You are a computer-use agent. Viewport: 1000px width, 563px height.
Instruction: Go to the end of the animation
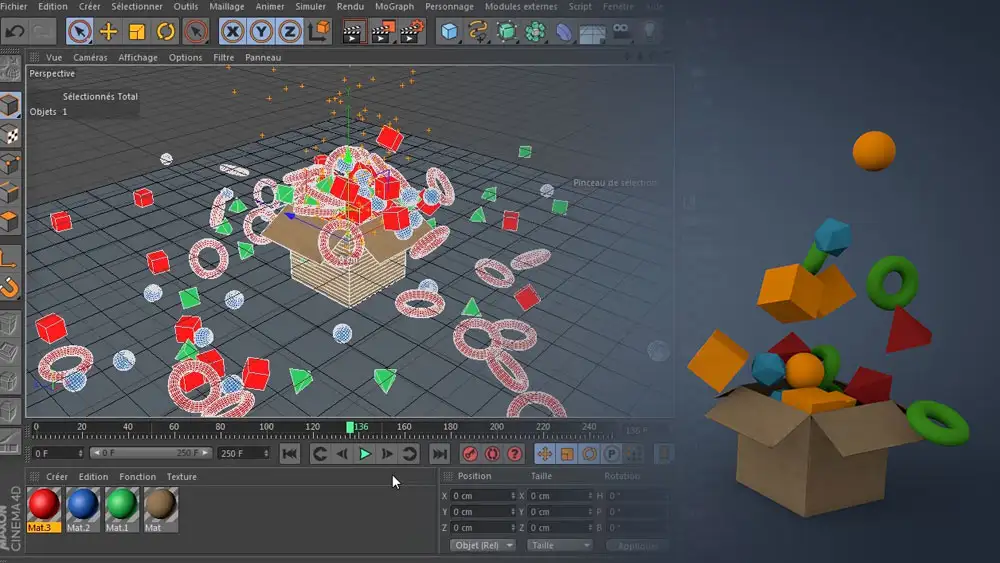click(x=439, y=454)
